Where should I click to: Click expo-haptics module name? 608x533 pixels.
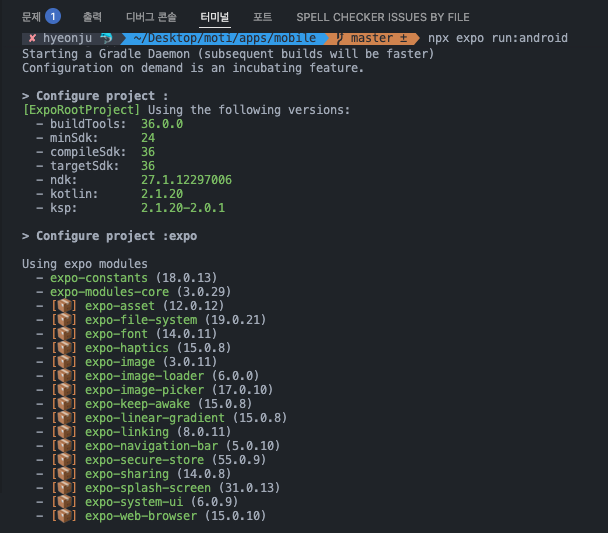(127, 348)
